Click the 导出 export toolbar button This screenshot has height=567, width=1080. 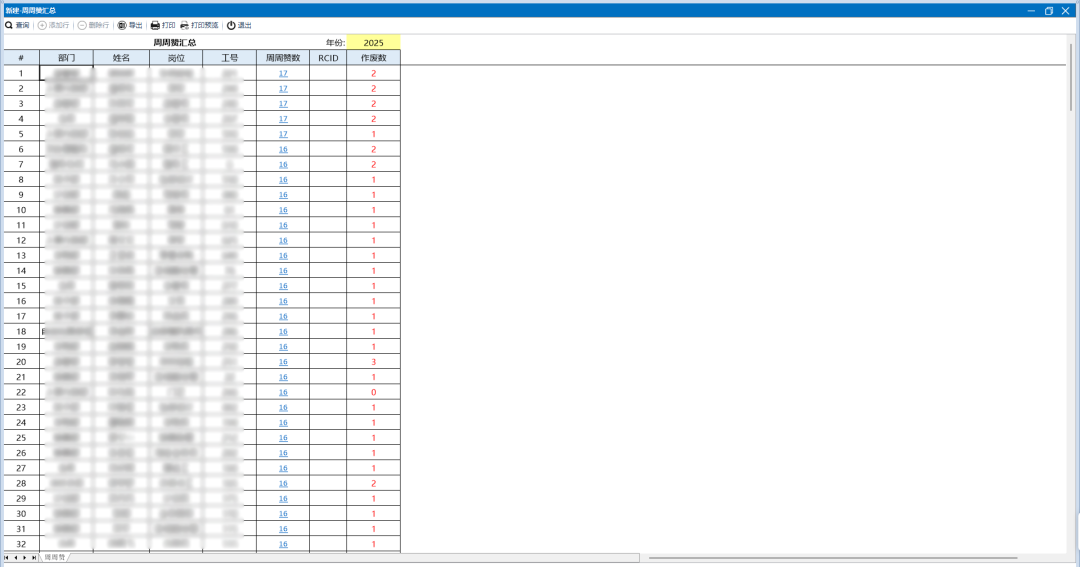click(x=130, y=25)
